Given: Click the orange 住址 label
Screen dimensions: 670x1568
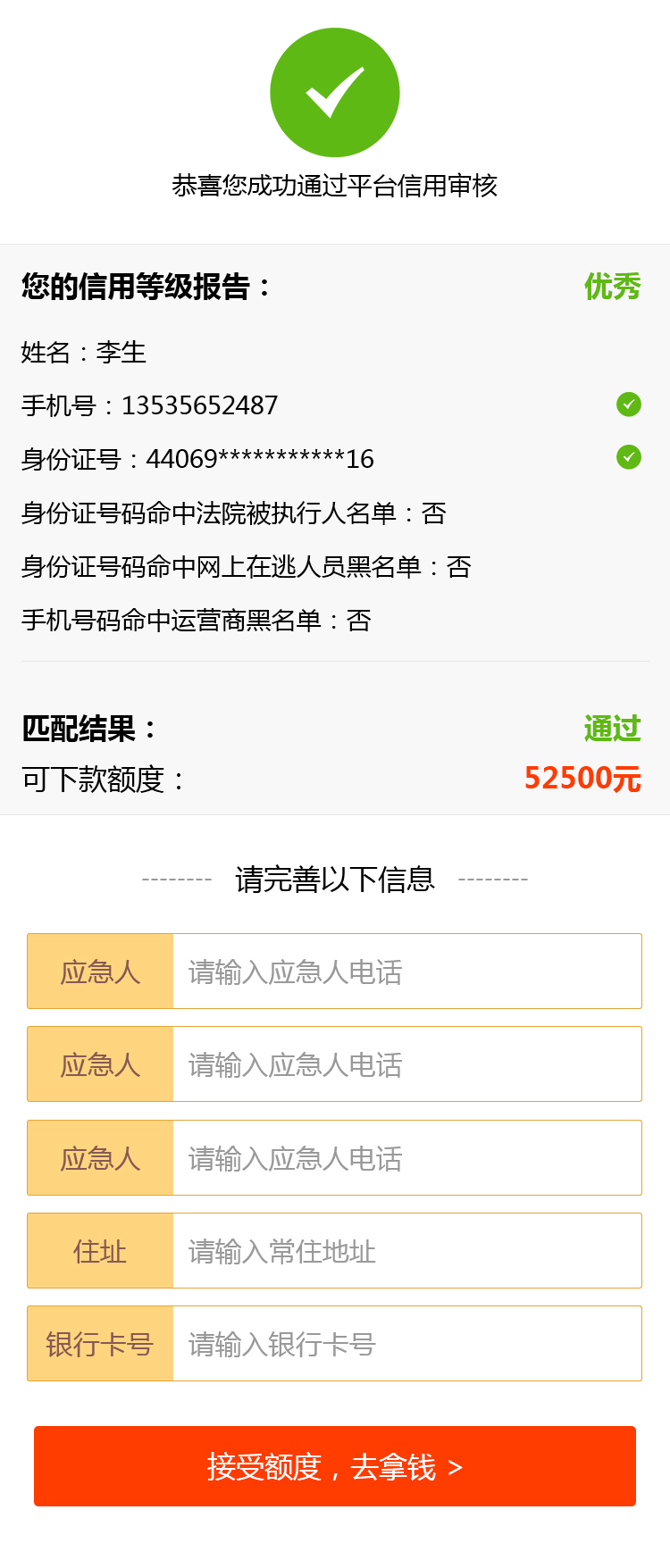Looking at the screenshot, I should [x=100, y=1251].
